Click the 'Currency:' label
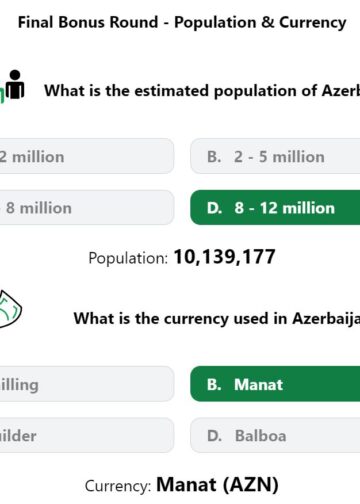 pos(118,486)
